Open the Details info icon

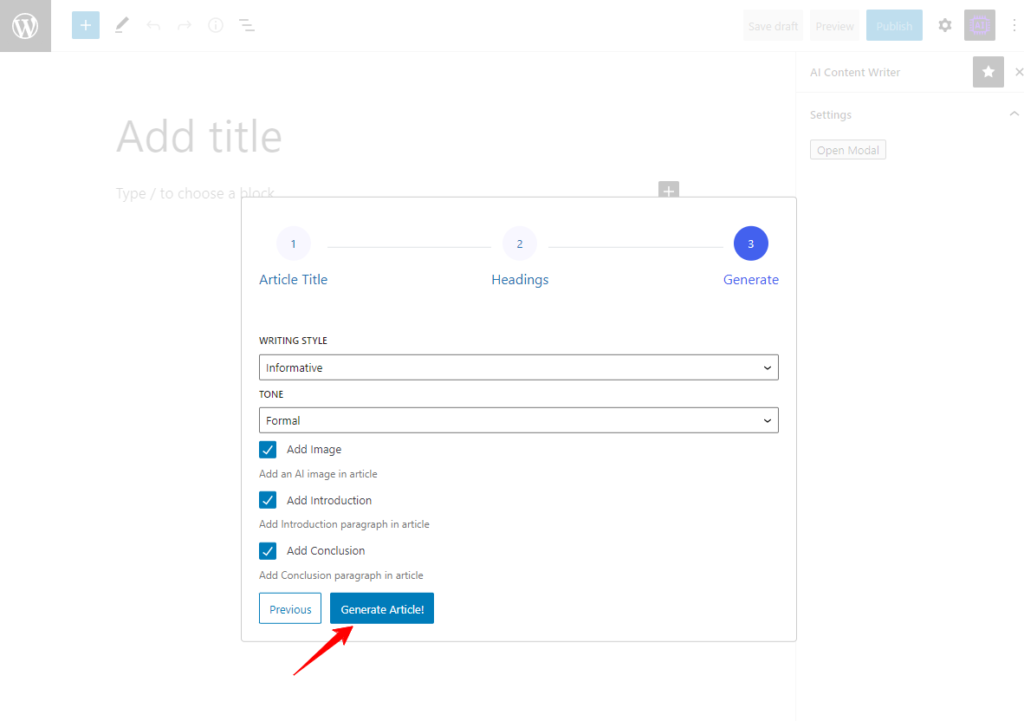pos(215,26)
